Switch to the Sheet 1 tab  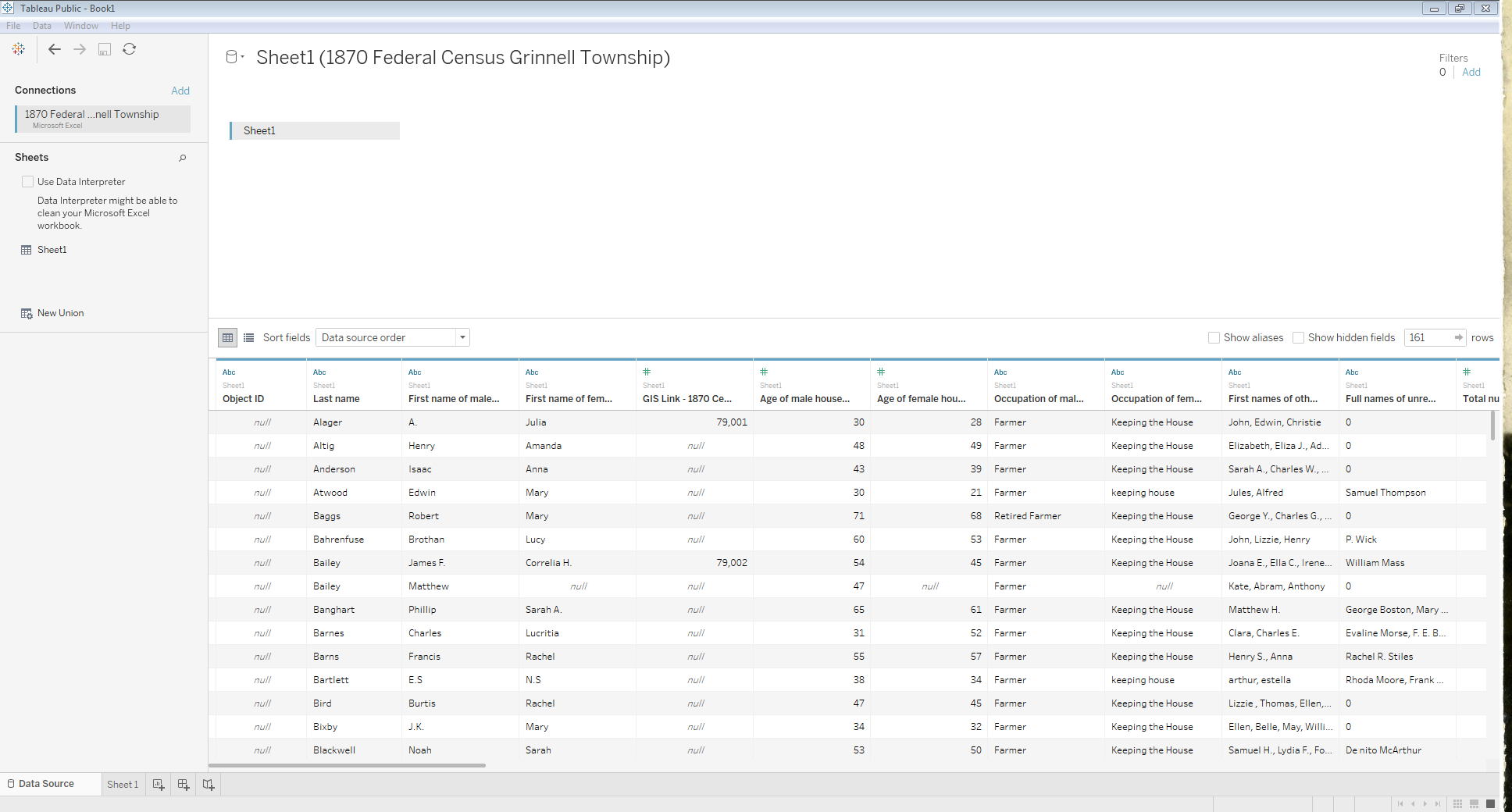pos(123,785)
